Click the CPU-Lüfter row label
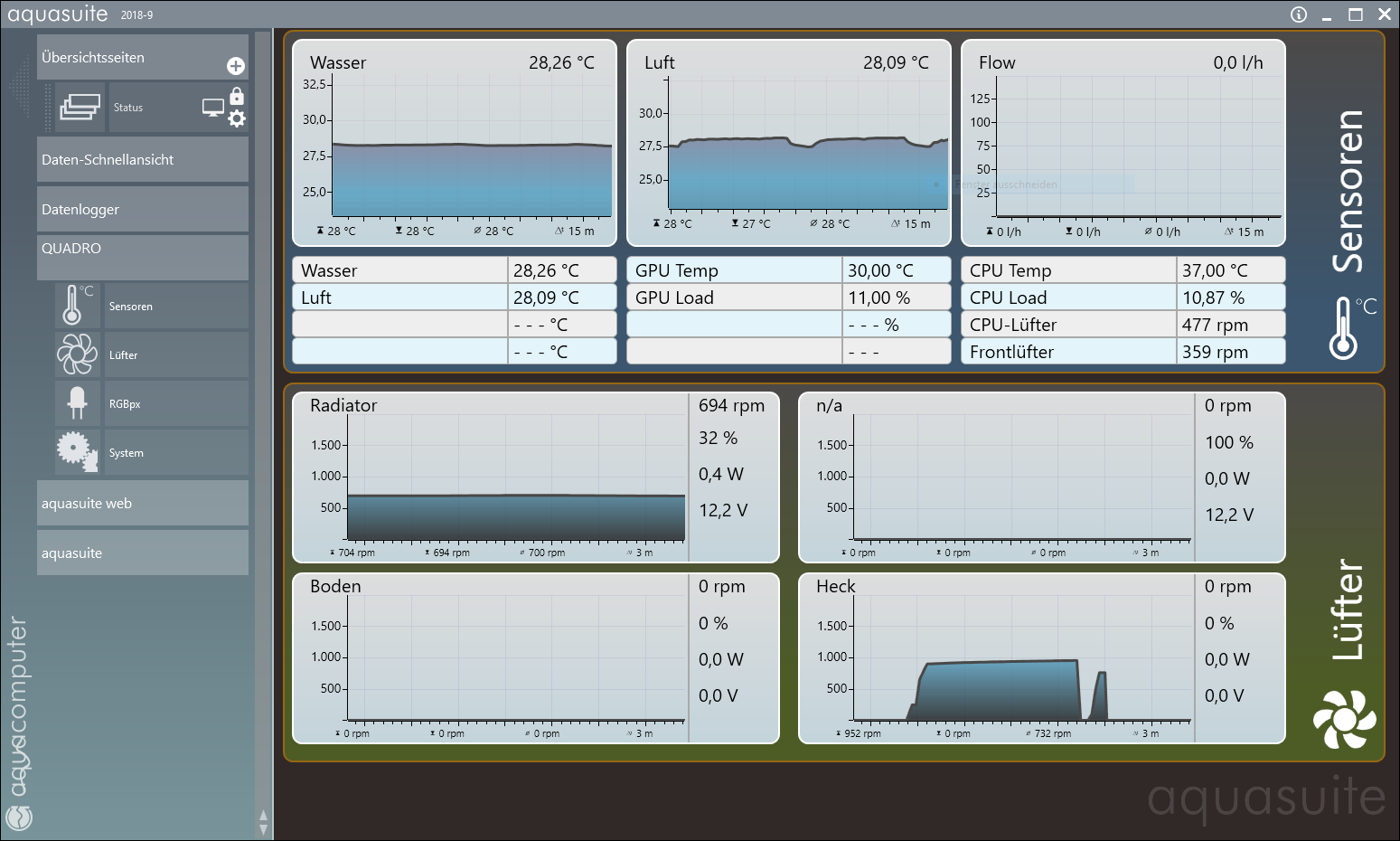 click(x=1013, y=325)
